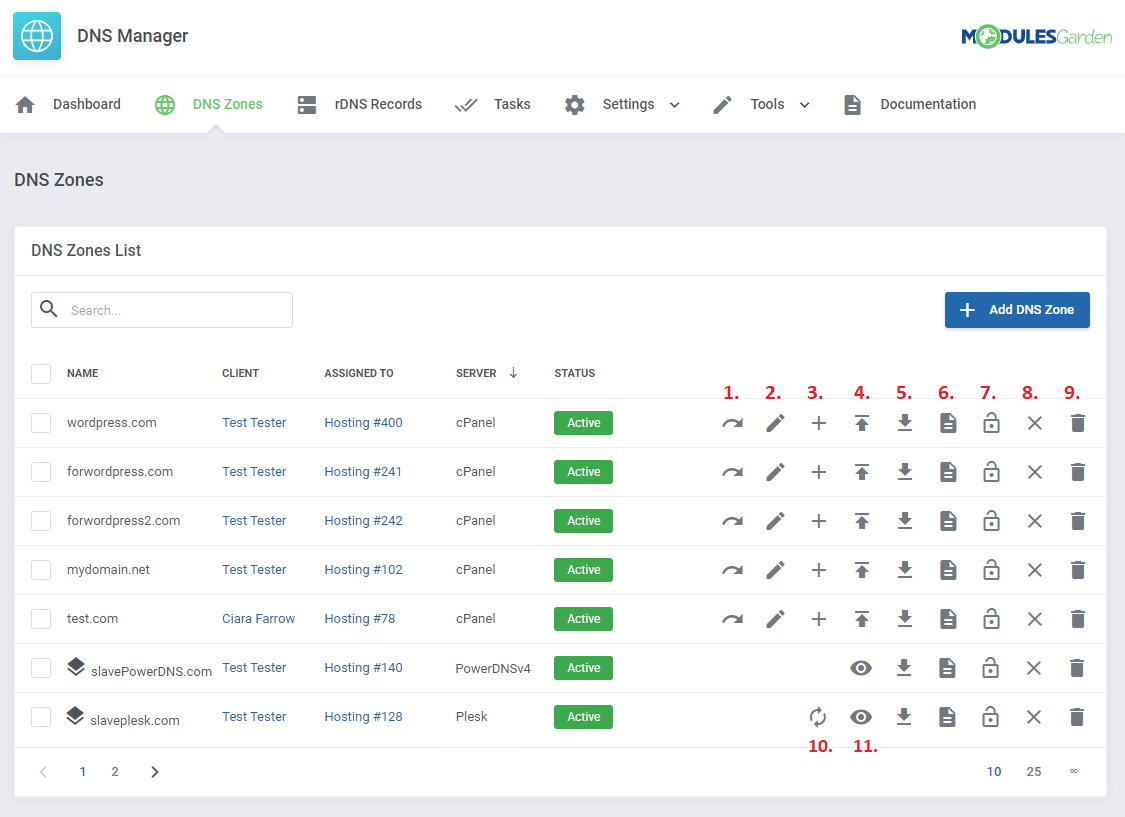This screenshot has width=1125, height=817.
Task: Show 10 entries per page
Action: [994, 772]
